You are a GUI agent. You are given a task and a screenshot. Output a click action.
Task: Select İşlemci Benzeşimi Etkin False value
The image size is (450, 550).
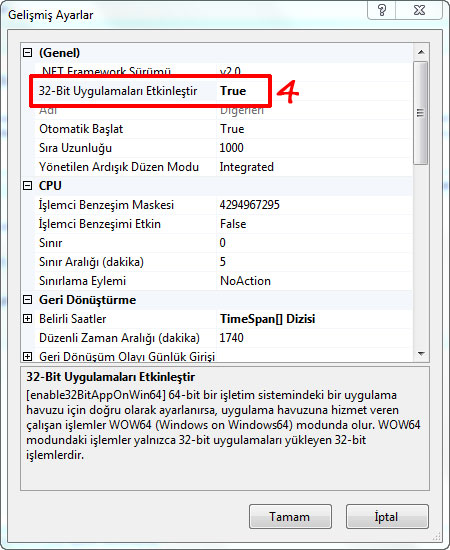tap(233, 224)
